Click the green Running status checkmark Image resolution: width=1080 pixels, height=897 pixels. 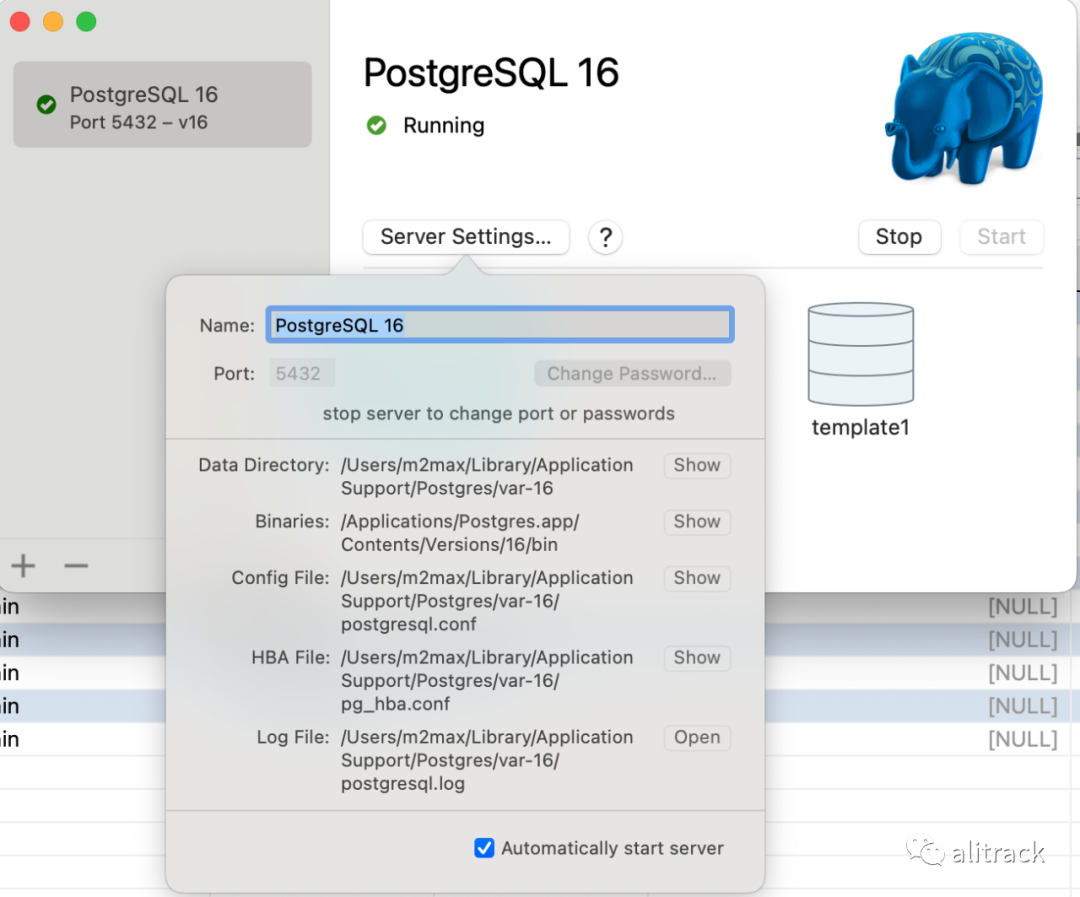pyautogui.click(x=377, y=126)
